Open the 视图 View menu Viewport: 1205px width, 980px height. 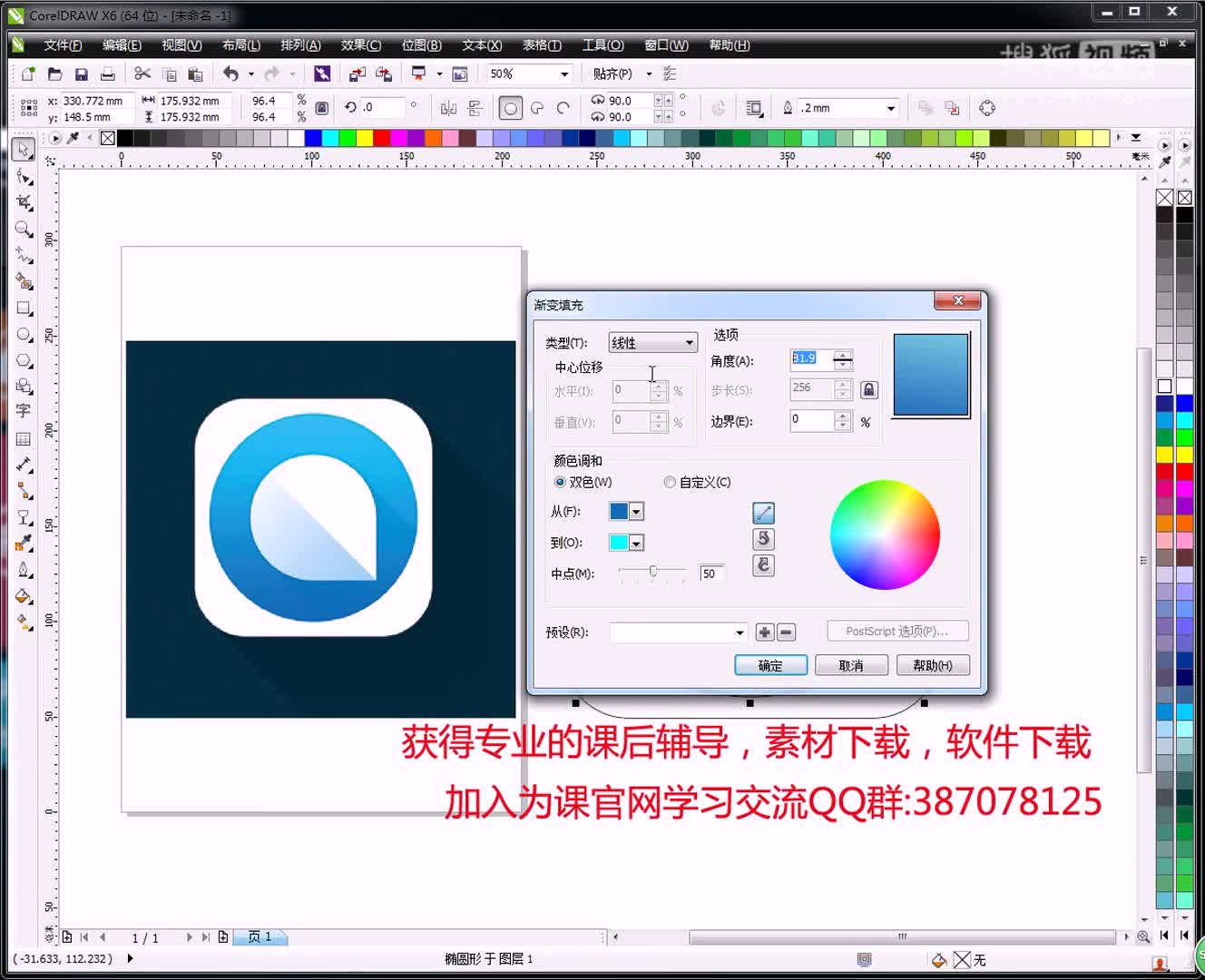pos(181,44)
